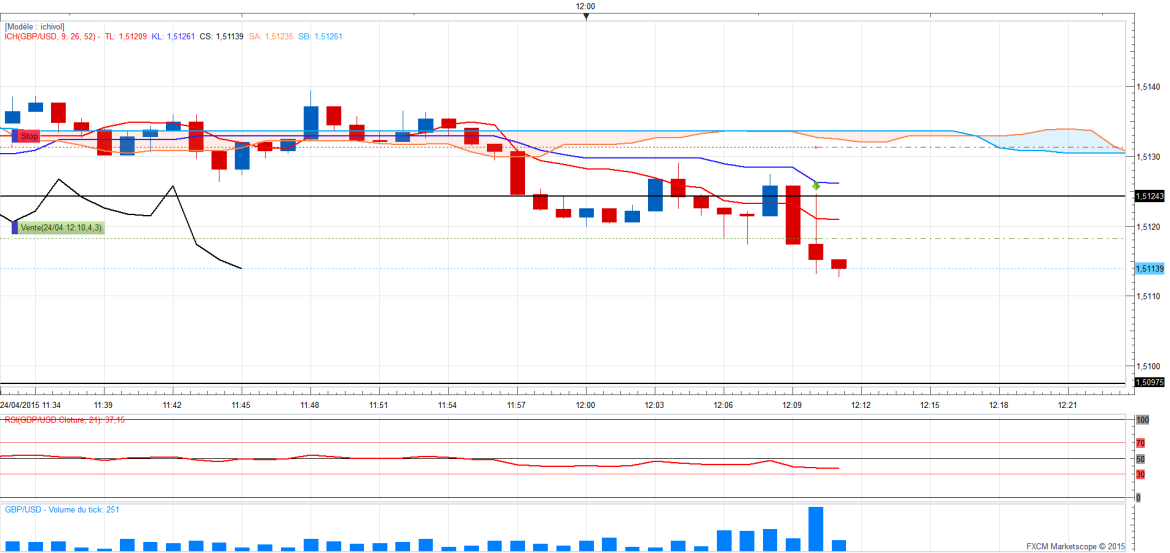Click the CS 1,51139 legend value
The height and width of the screenshot is (553, 1170).
221,36
